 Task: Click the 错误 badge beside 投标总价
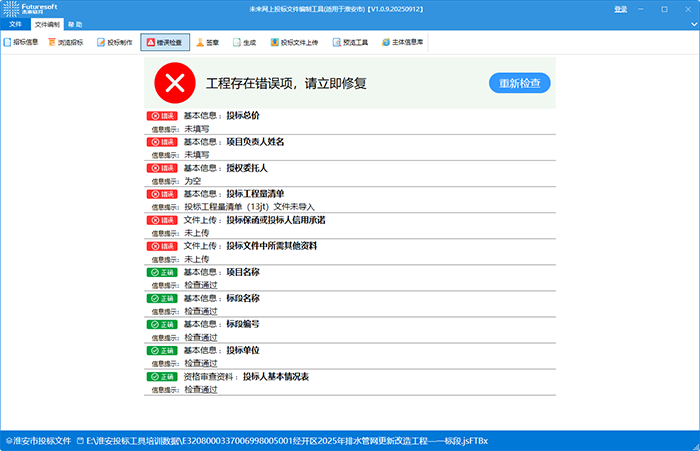click(x=162, y=116)
